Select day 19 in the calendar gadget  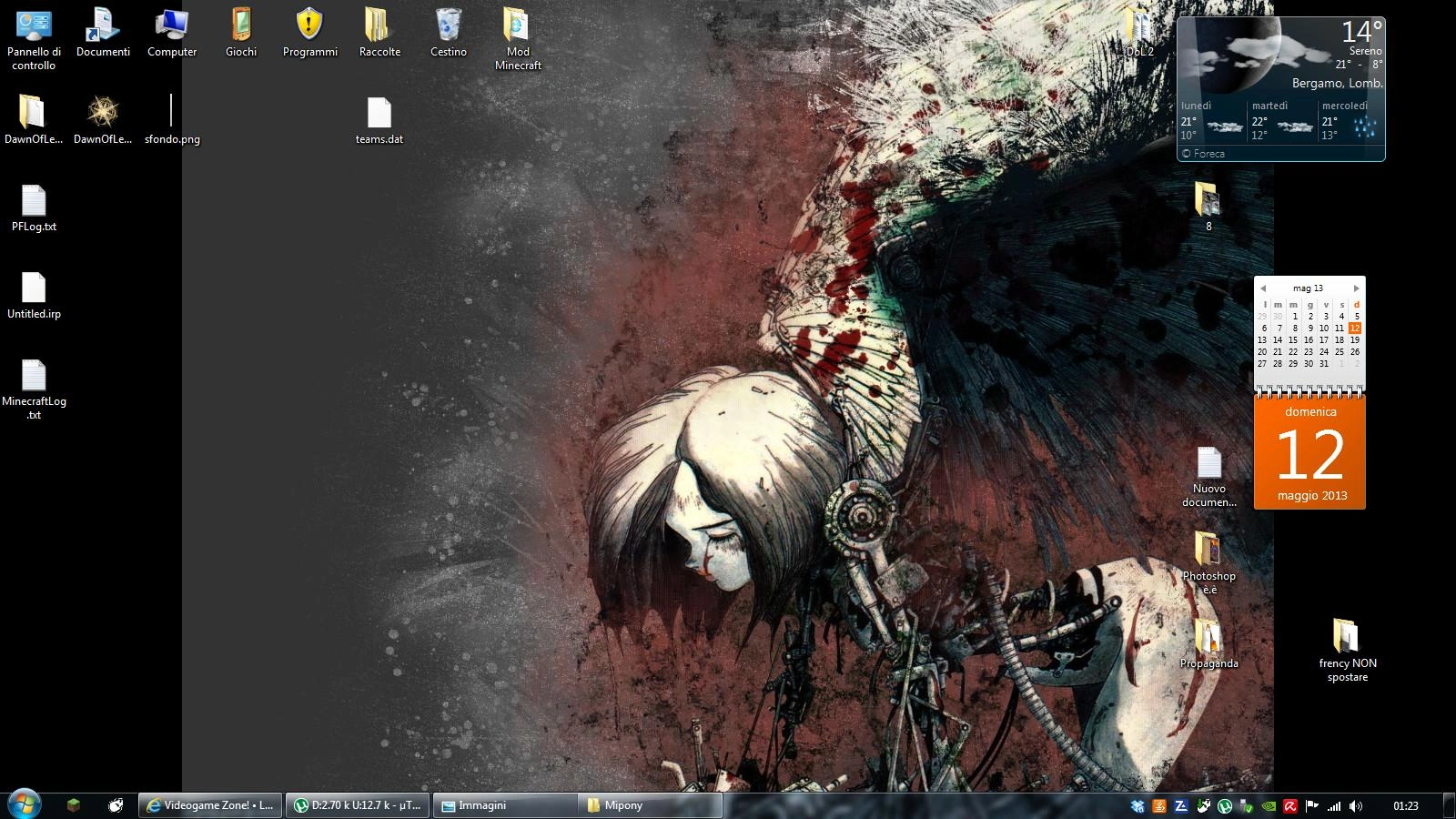pos(1355,340)
